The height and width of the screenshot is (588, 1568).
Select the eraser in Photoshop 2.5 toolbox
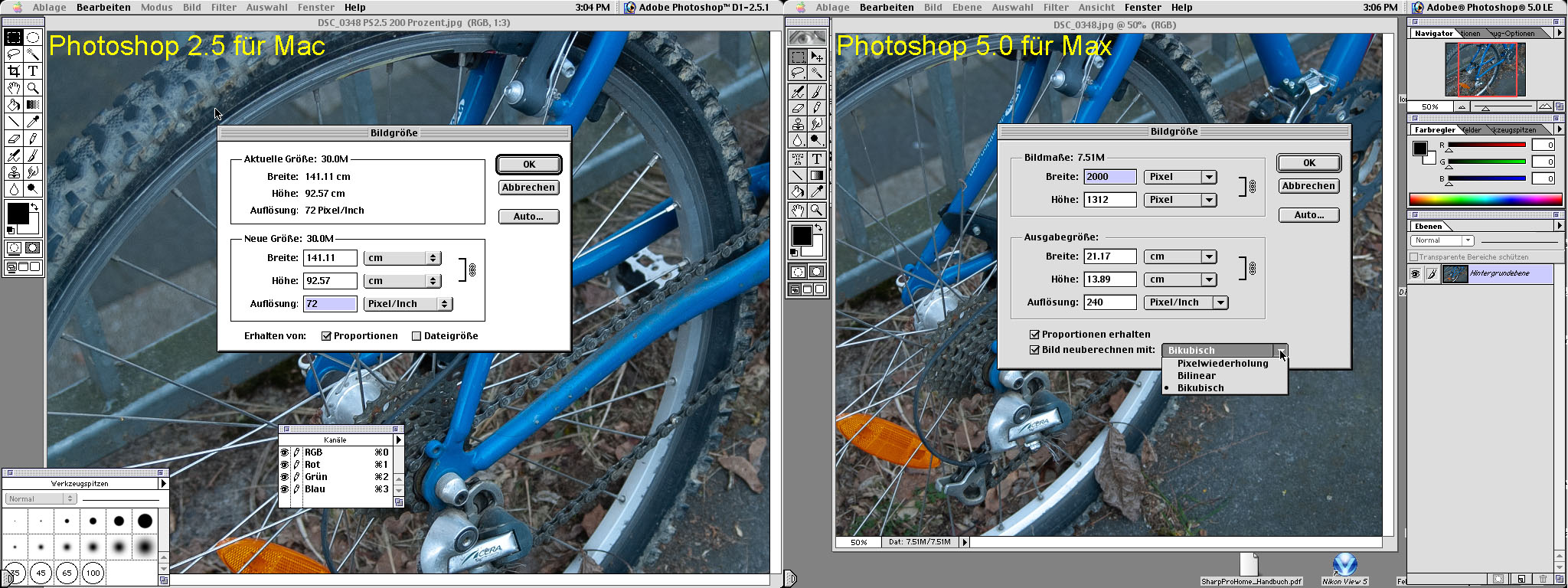pos(14,139)
